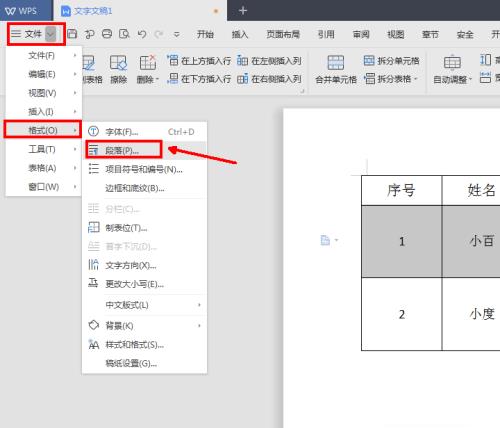Click table cell containing 1
500x428 pixels.
pyautogui.click(x=402, y=241)
